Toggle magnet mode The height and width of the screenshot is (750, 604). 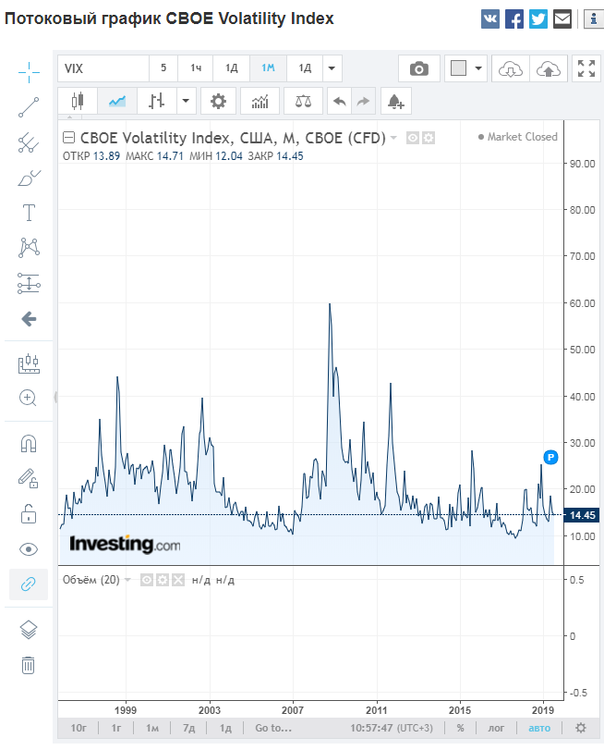[x=29, y=443]
